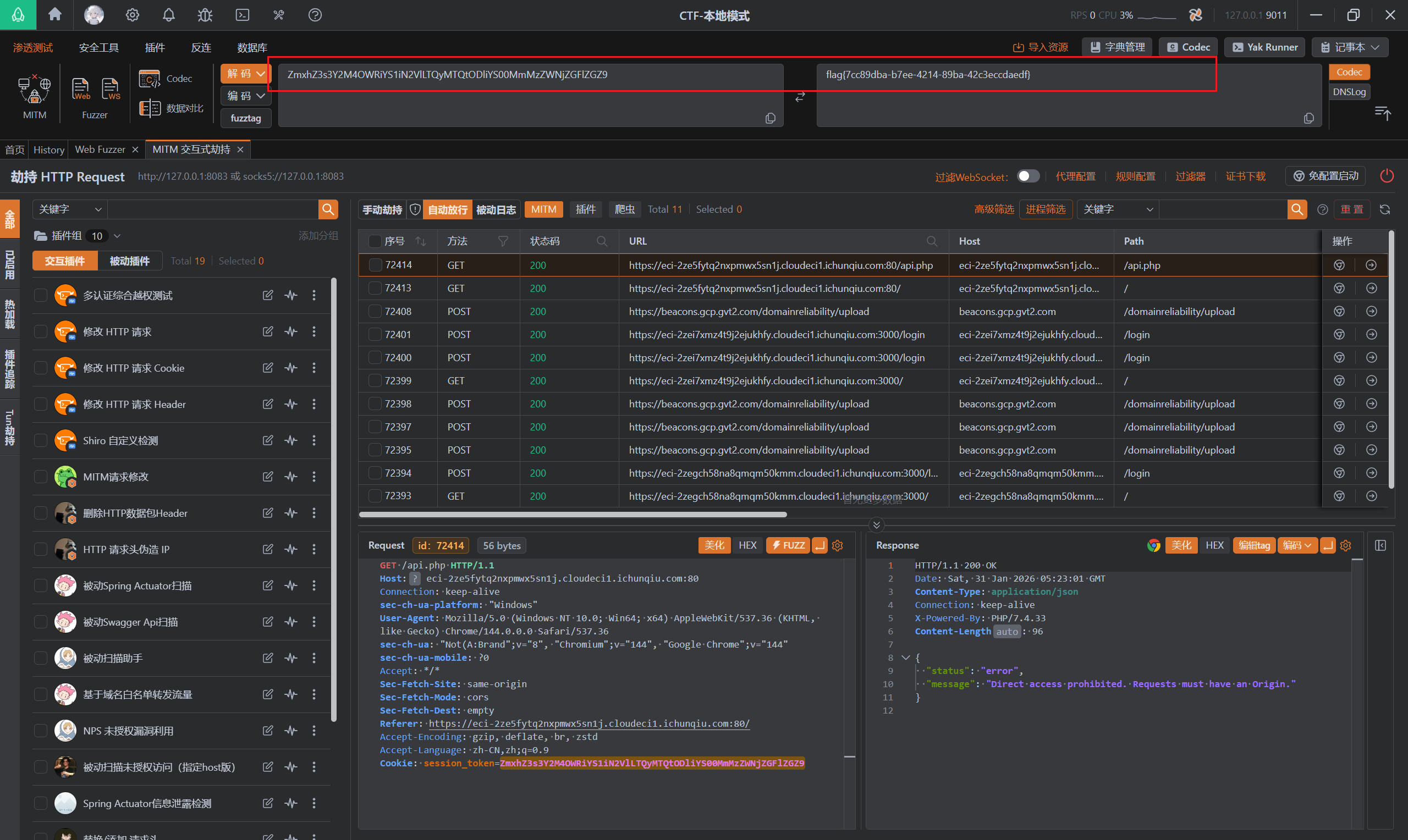Open the 证书下载 link
1408x840 pixels.
pos(1245,176)
